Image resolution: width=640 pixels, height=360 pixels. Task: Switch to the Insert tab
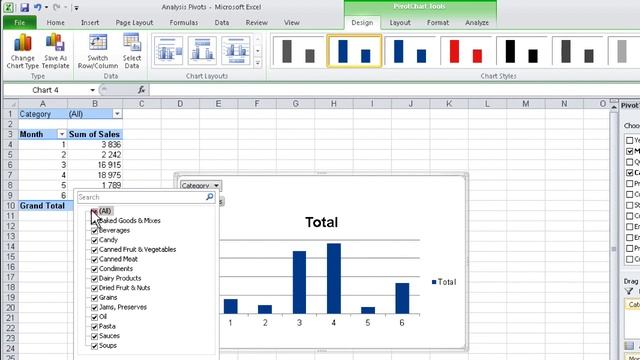(90, 23)
